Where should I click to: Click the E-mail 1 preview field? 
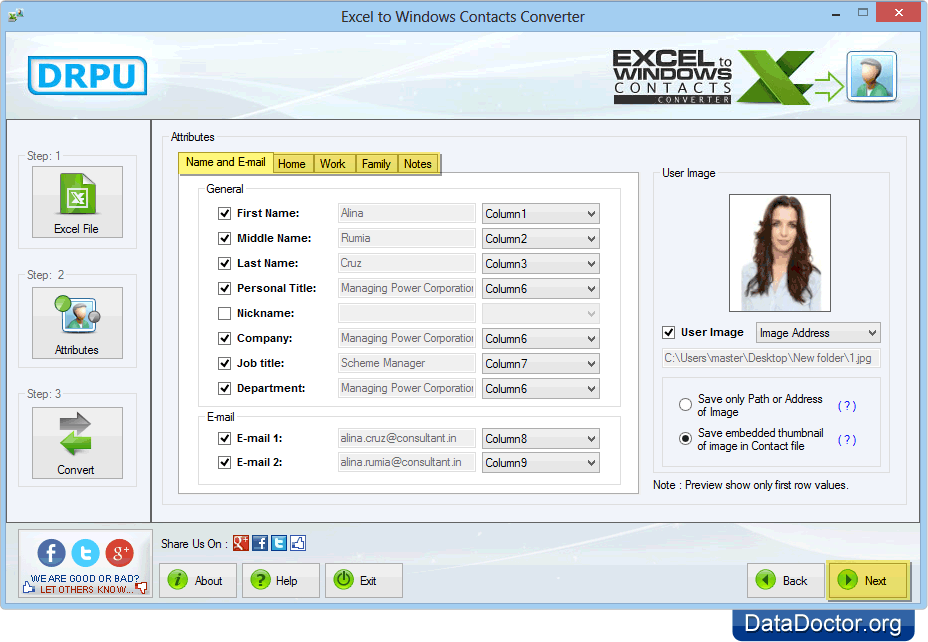click(x=407, y=438)
